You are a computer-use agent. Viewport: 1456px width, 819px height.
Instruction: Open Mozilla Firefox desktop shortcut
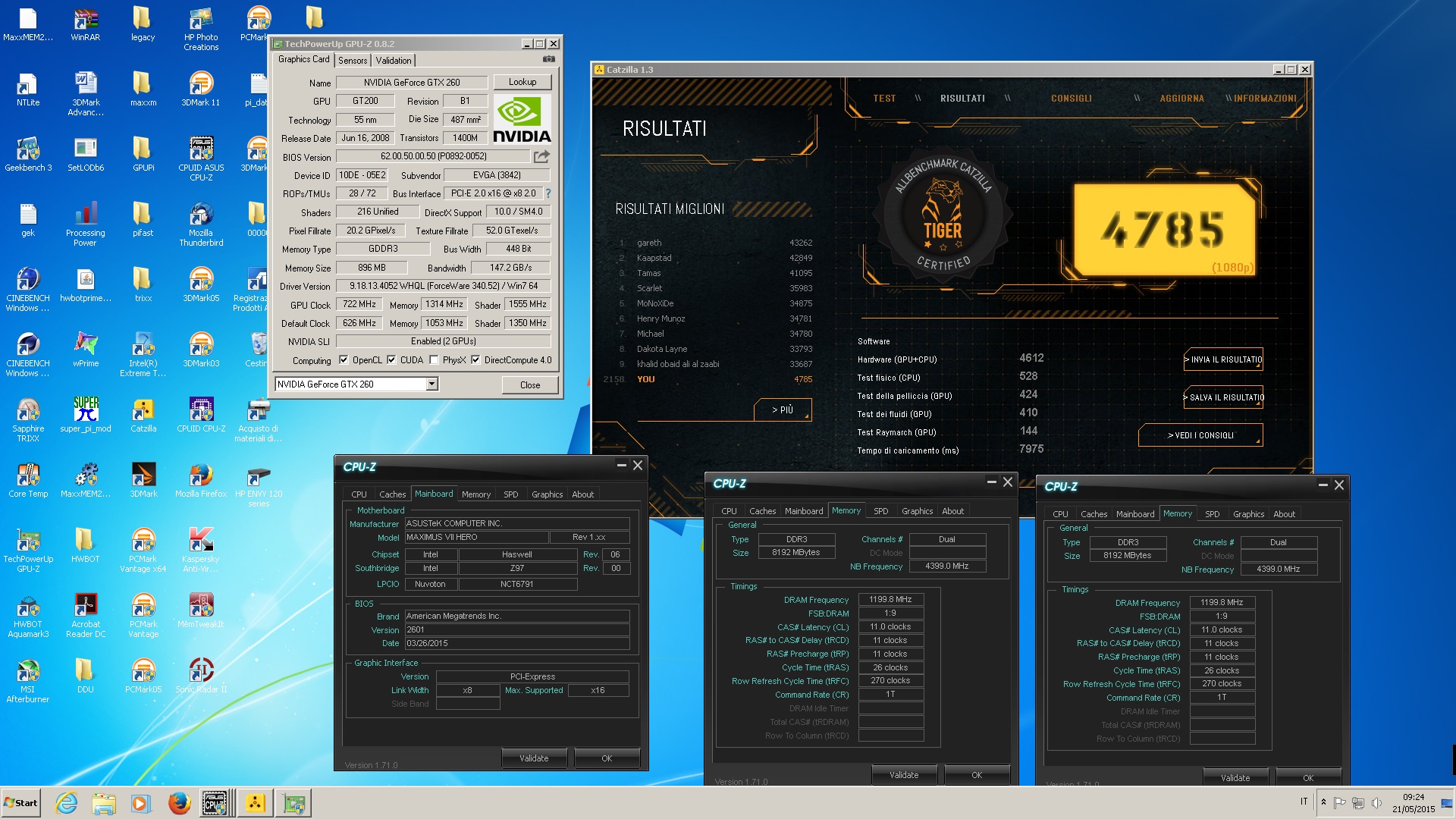(201, 481)
